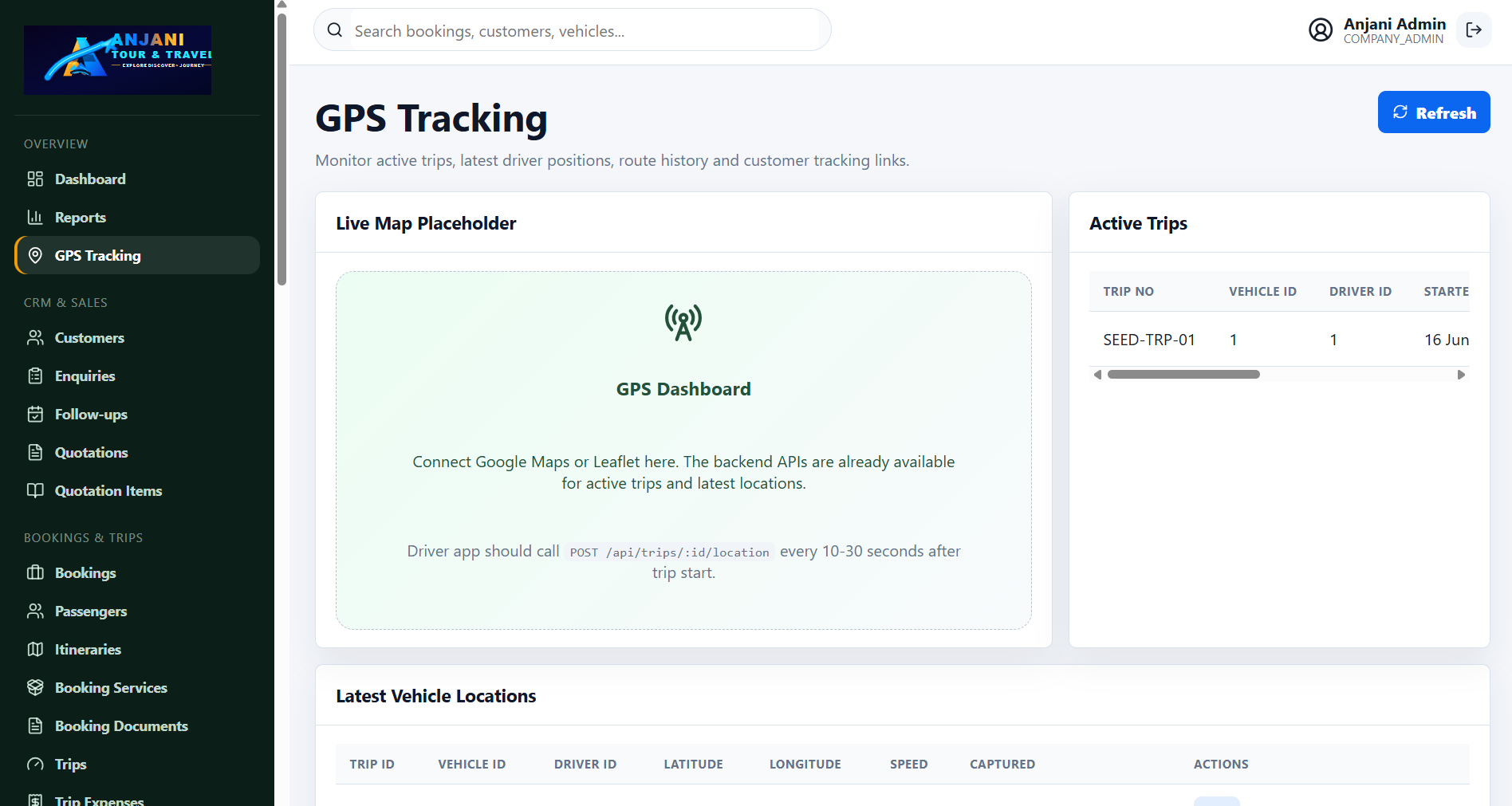The image size is (1512, 806).
Task: Click the Active Trips horizontal scrollbar thumb
Action: click(1183, 375)
